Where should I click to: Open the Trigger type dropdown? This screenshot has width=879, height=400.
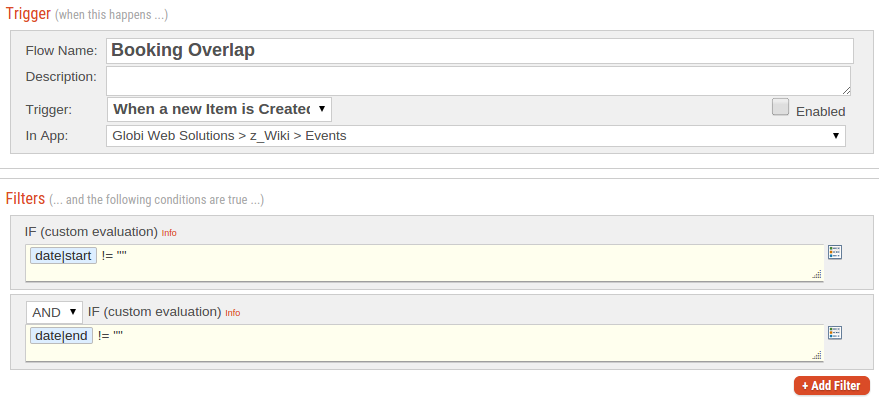(219, 109)
